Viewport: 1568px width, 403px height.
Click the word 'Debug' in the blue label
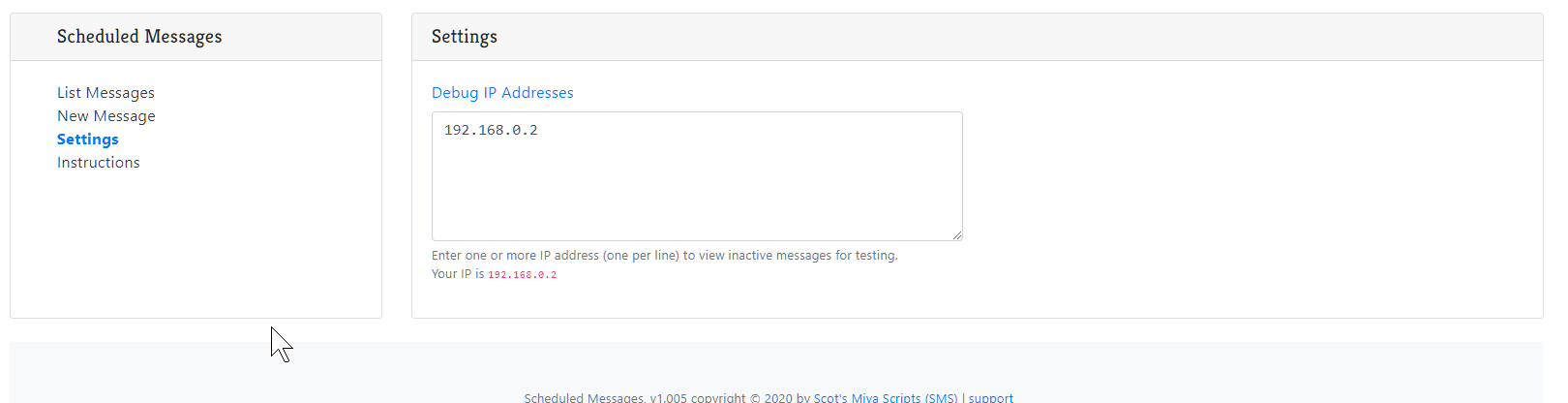click(x=455, y=93)
